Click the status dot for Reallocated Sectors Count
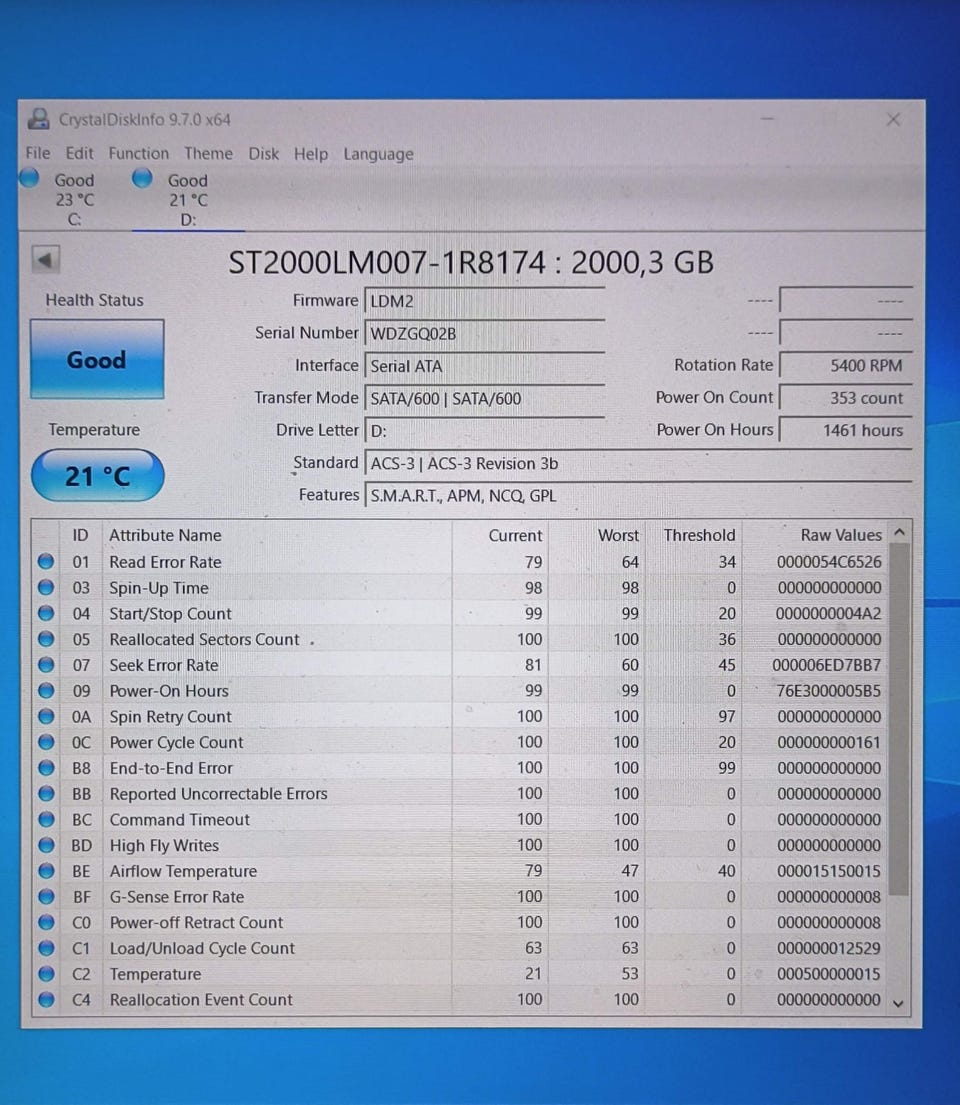This screenshot has height=1105, width=960. pyautogui.click(x=46, y=638)
